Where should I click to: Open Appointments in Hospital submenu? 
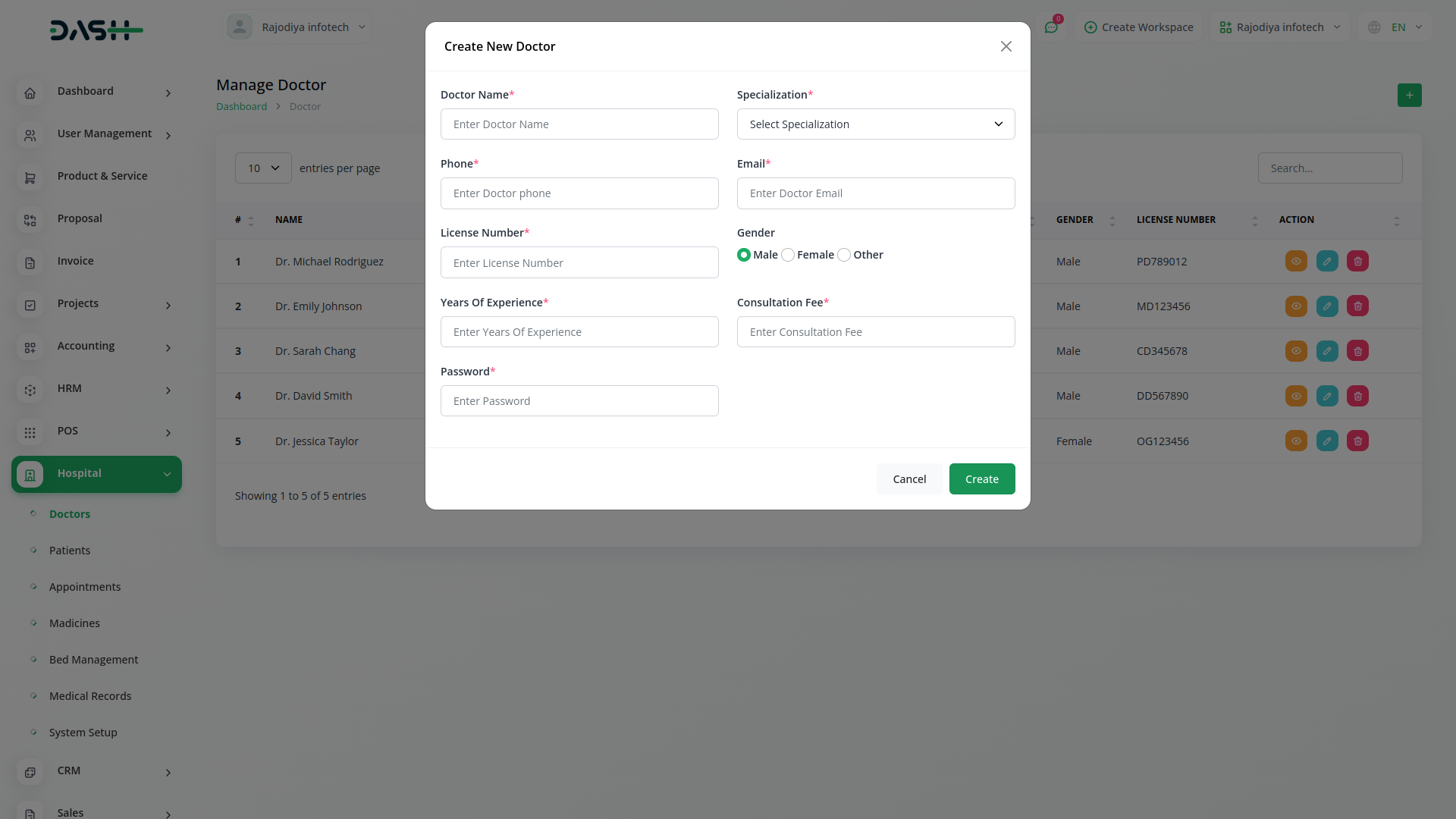click(x=85, y=587)
